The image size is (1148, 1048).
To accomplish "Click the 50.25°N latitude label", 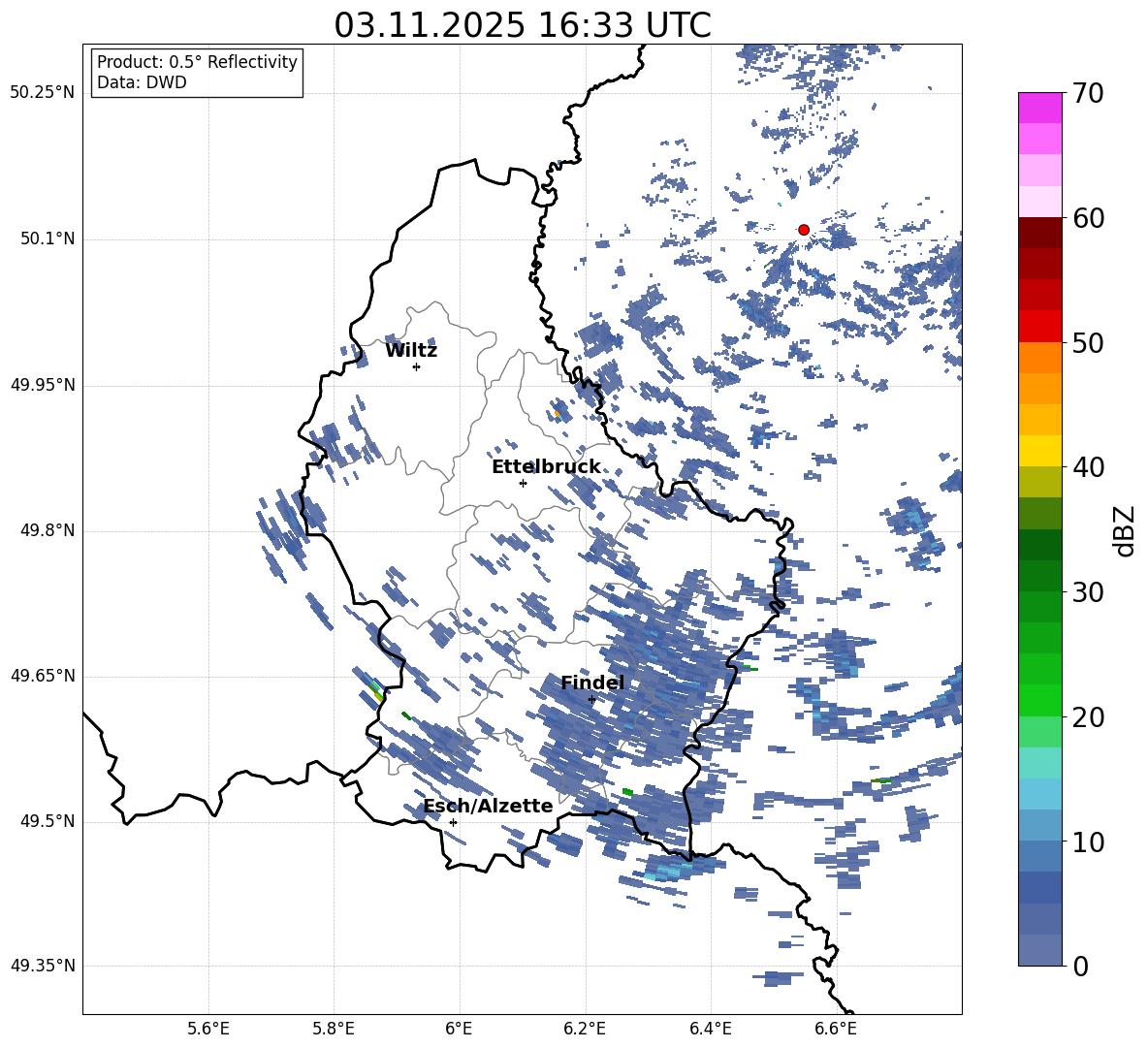I will click(x=43, y=93).
